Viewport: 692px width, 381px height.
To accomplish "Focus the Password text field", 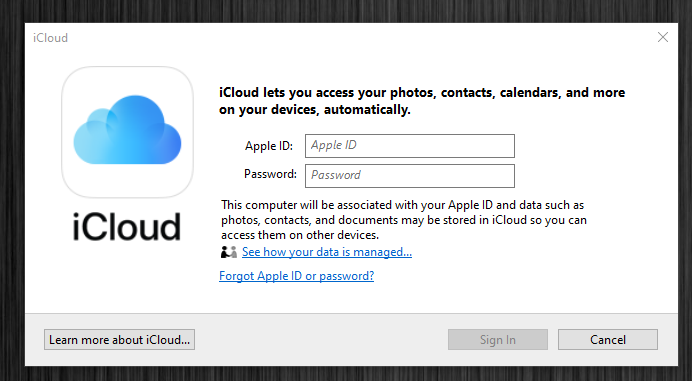I will (410, 176).
